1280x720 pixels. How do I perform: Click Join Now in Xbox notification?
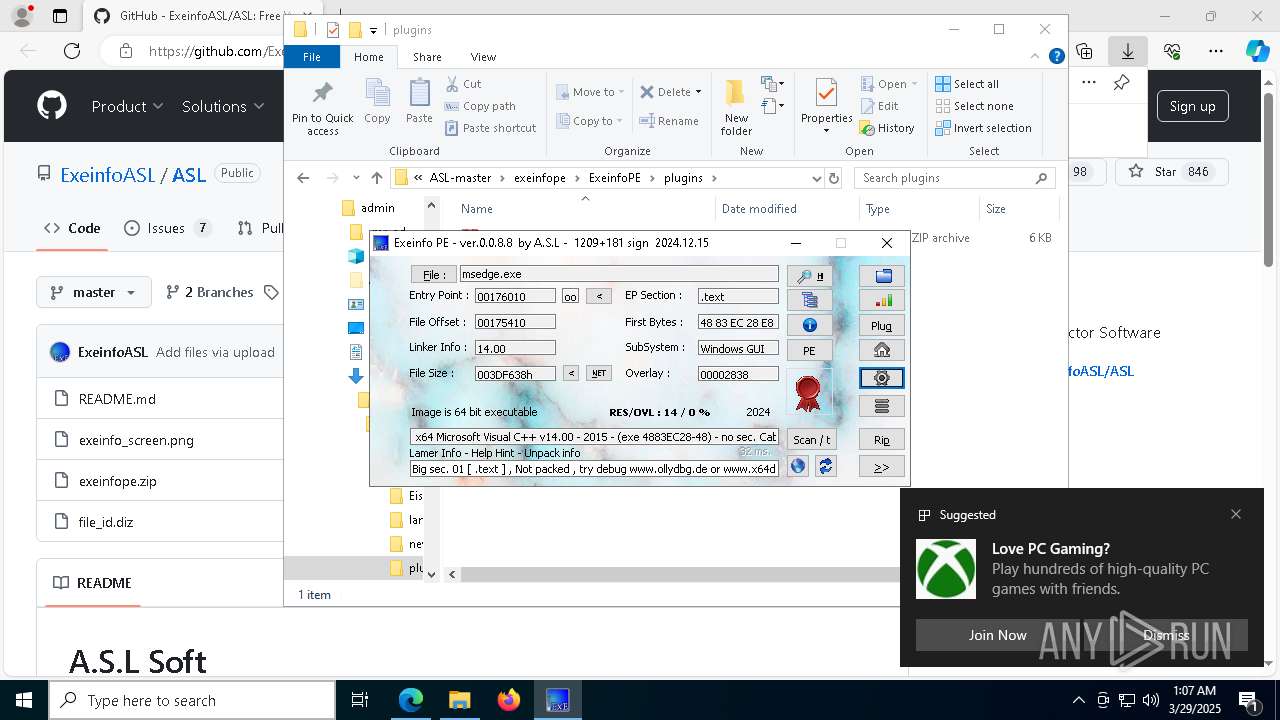(997, 635)
